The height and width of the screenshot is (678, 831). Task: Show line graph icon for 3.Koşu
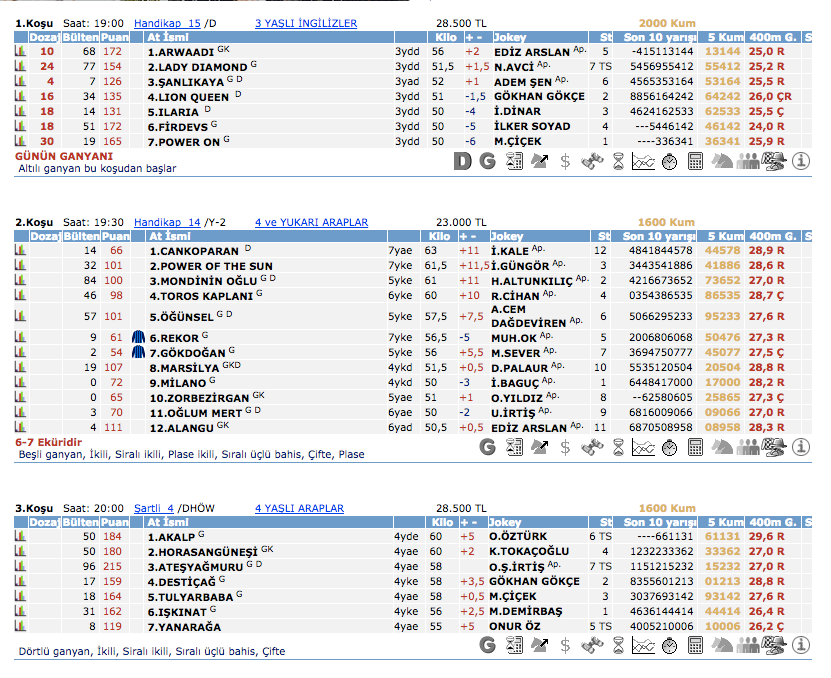click(643, 645)
